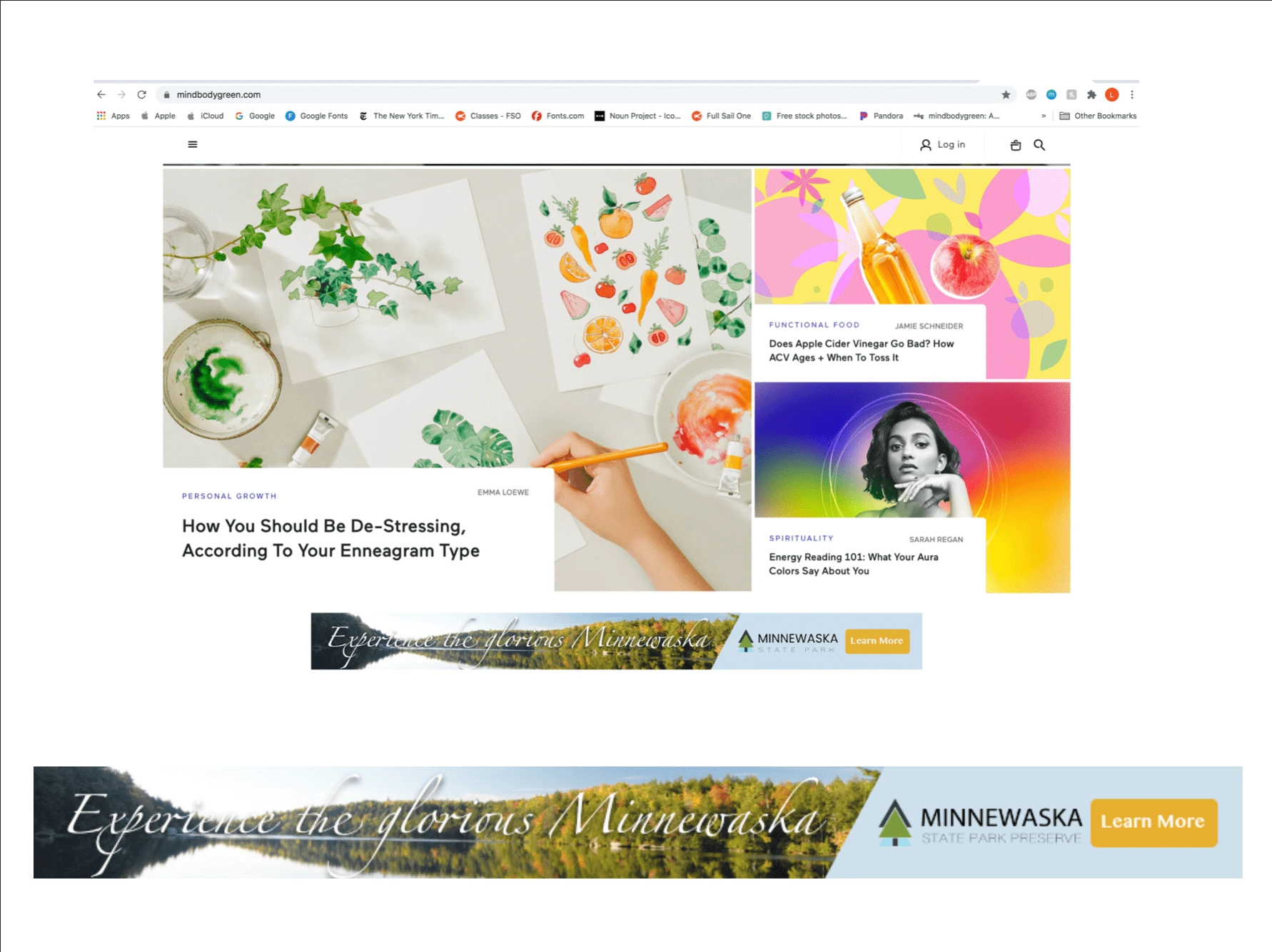
Task: Click the shopping bag icon
Action: tap(1016, 145)
